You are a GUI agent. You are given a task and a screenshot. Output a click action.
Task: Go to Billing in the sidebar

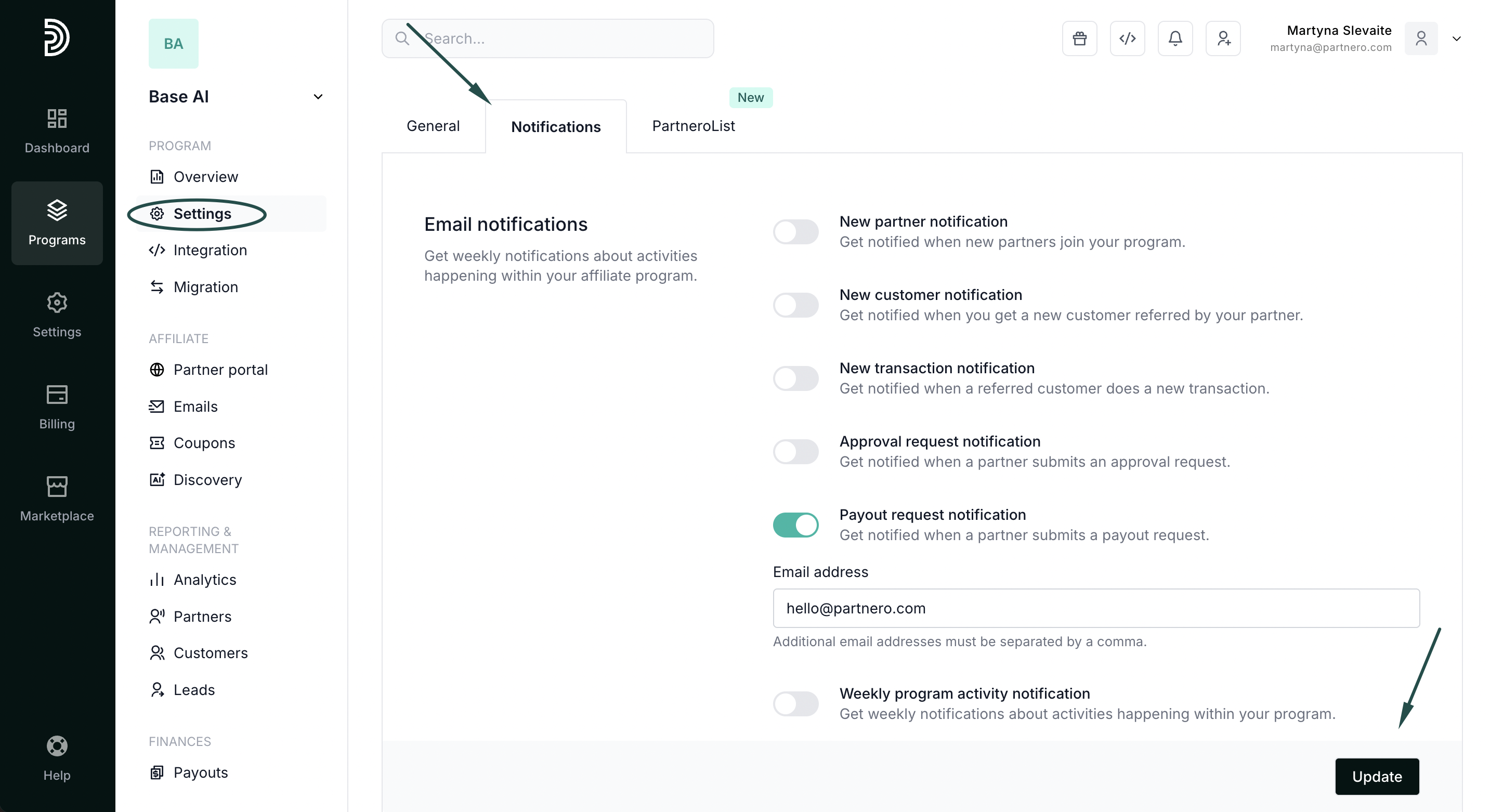click(x=57, y=407)
